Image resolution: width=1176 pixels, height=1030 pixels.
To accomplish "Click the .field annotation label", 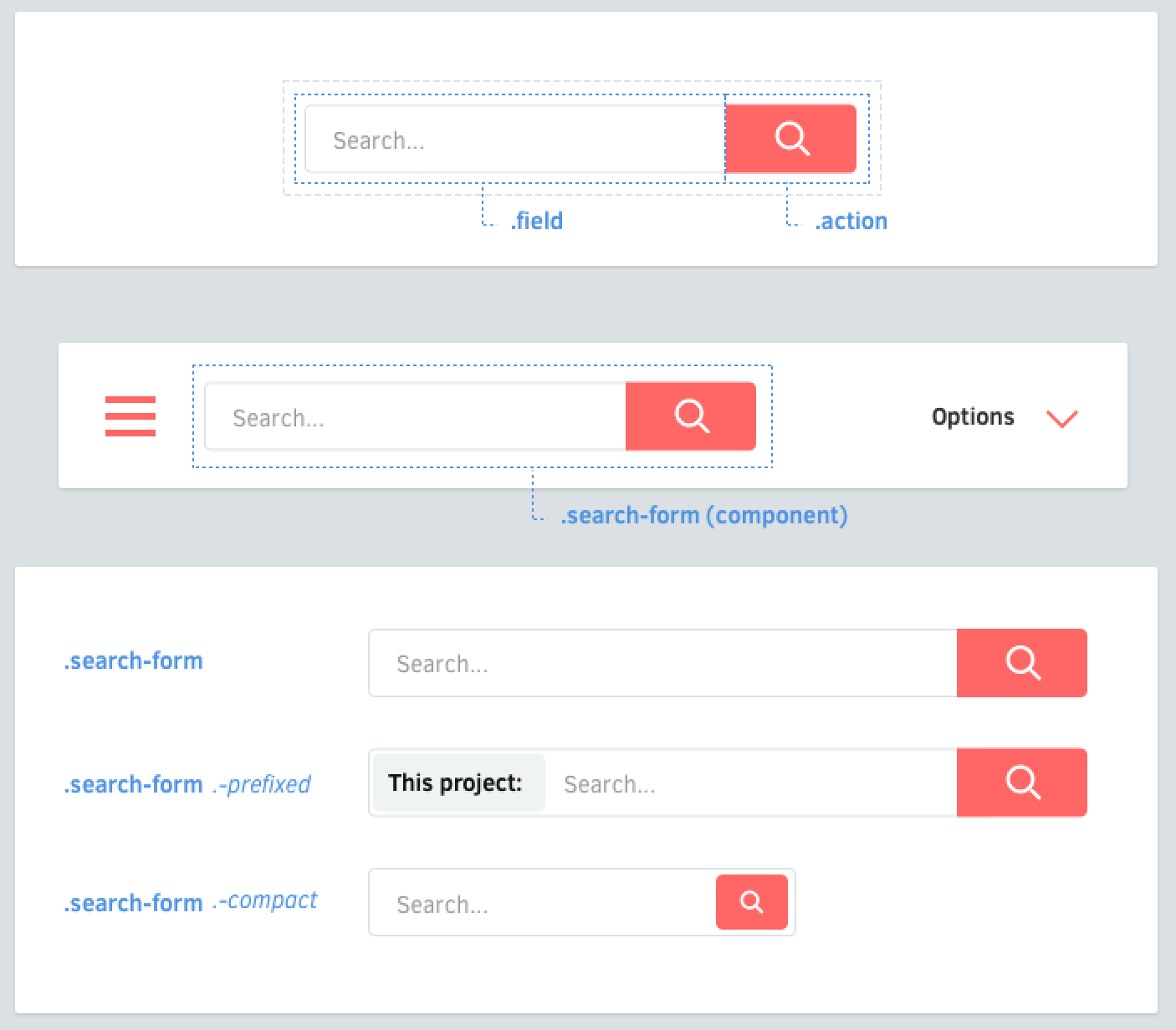I will click(537, 221).
